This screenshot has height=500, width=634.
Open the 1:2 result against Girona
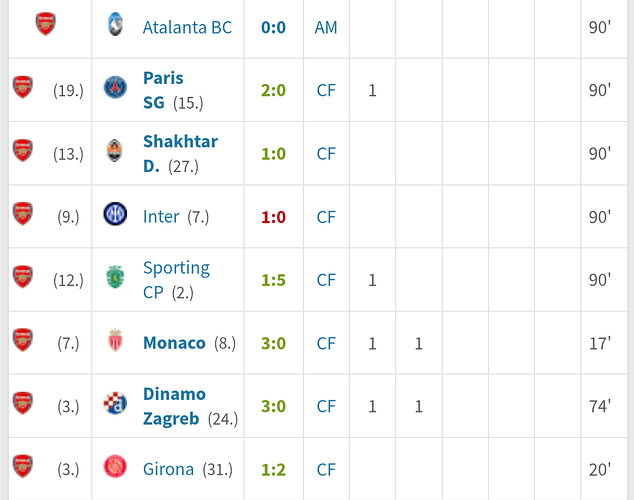coord(273,470)
